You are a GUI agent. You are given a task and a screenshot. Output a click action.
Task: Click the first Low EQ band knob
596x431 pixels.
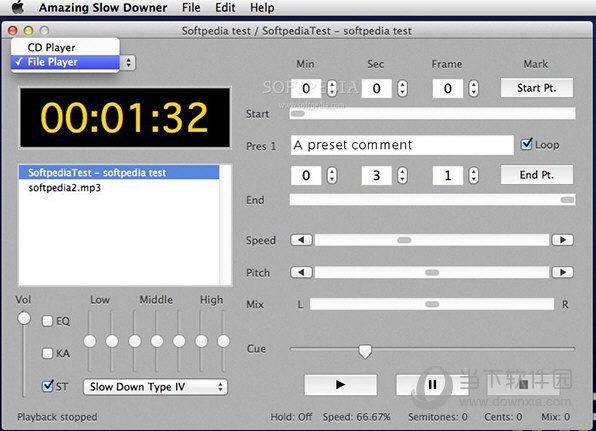[90, 341]
